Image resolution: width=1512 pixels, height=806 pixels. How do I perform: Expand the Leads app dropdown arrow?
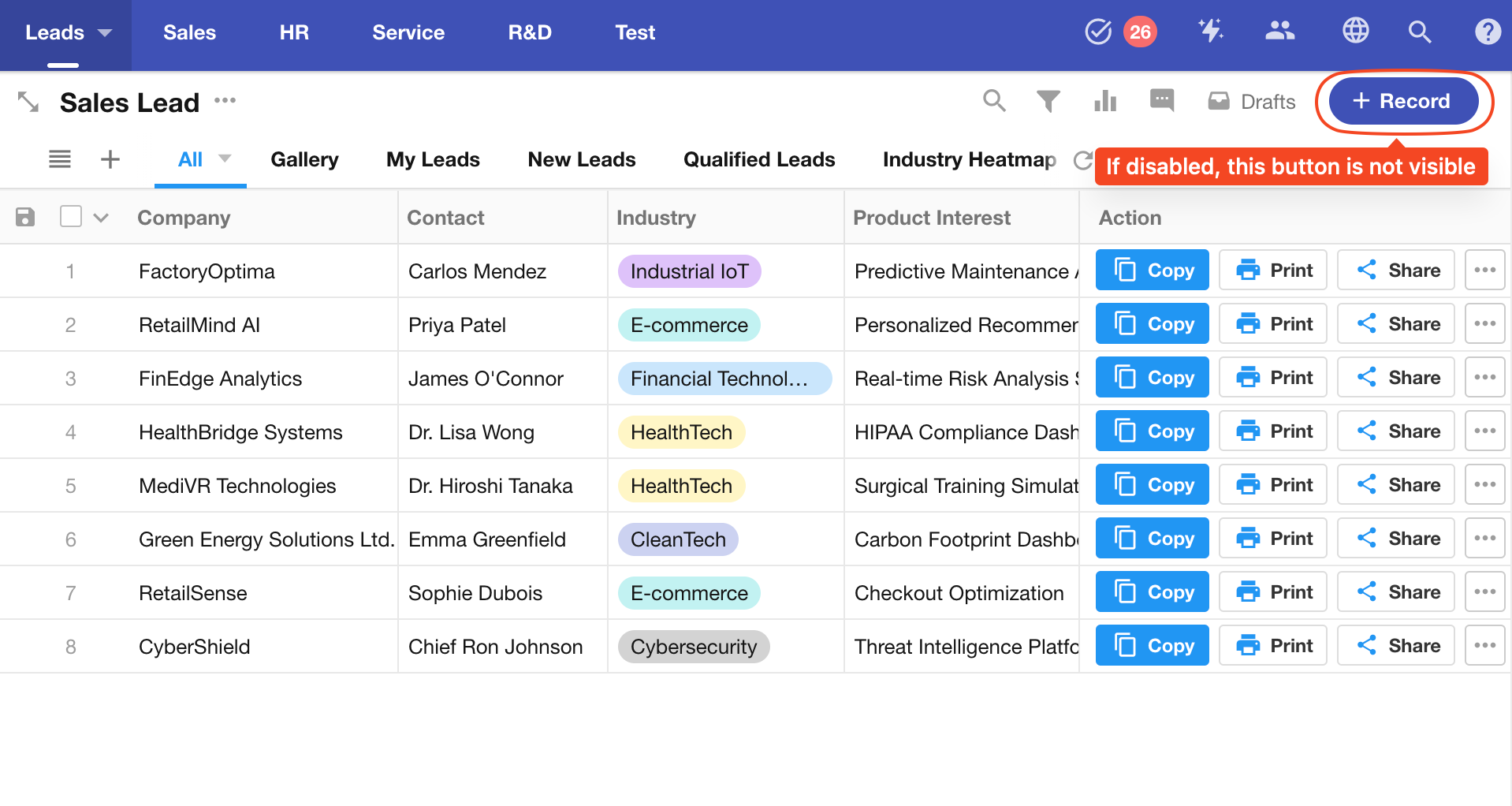[x=105, y=33]
